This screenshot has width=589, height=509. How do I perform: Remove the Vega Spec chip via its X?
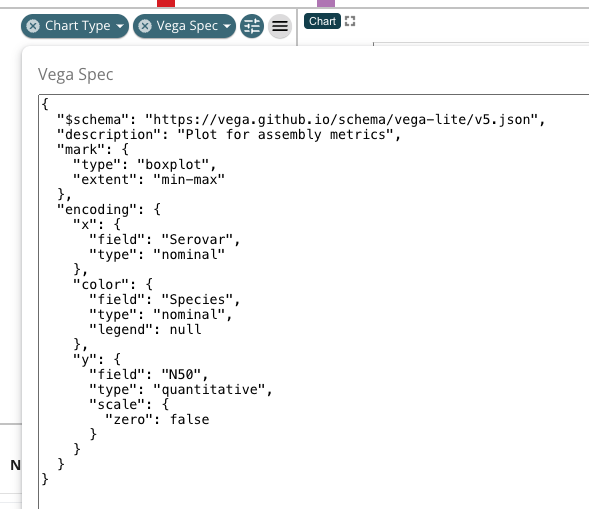(145, 26)
